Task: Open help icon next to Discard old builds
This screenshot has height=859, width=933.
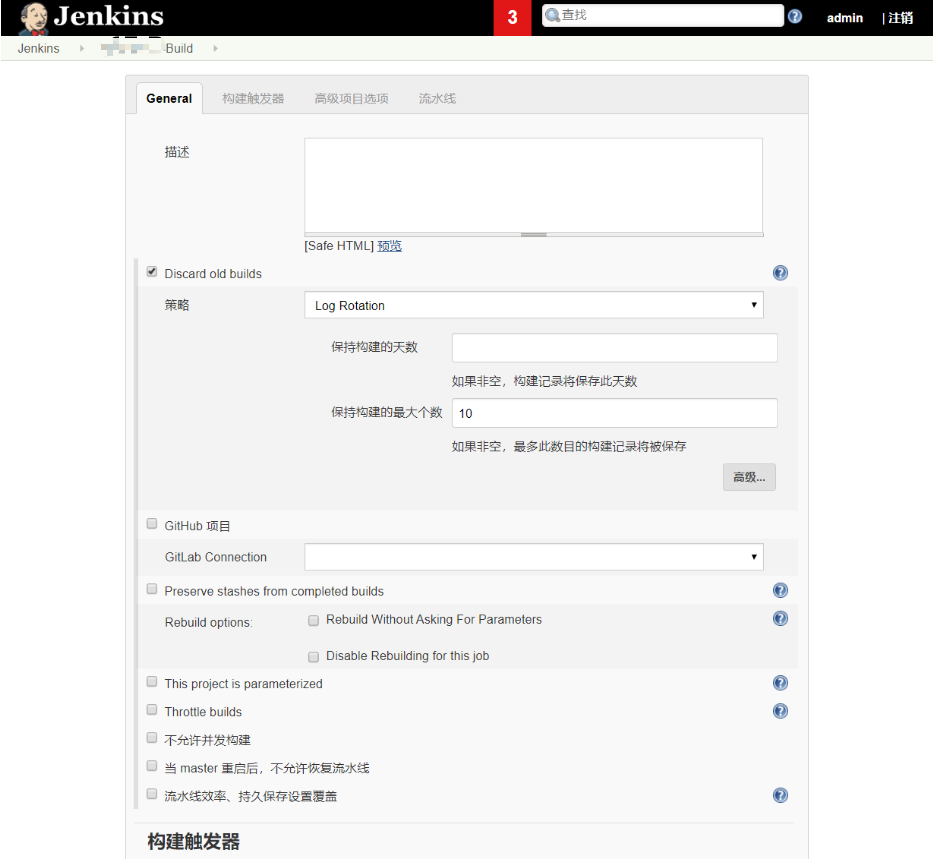Action: 780,272
